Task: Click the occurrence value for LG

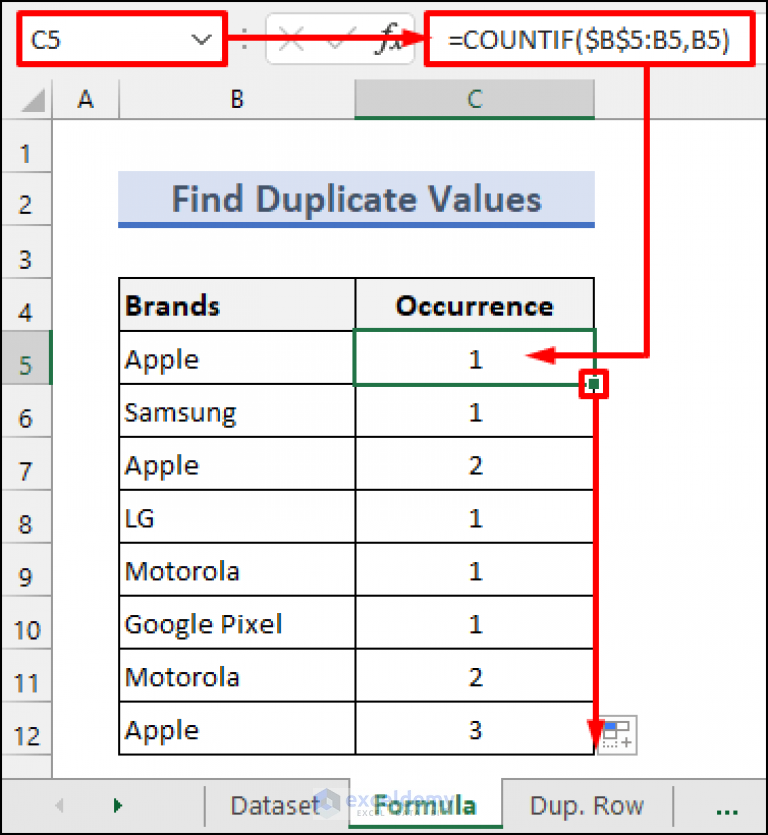Action: point(475,517)
